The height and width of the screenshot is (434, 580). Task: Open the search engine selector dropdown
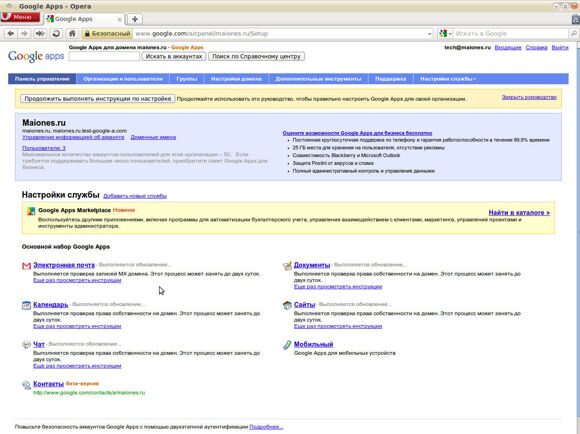tap(445, 34)
